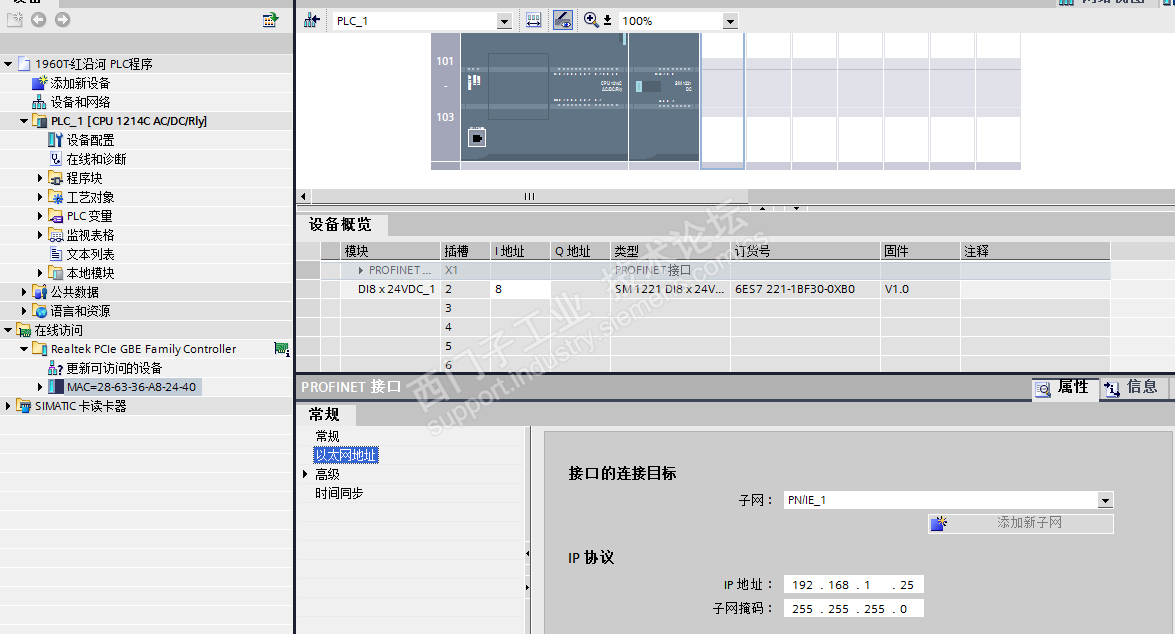
Task: Click the network card status icon beside Realtek
Action: point(282,349)
